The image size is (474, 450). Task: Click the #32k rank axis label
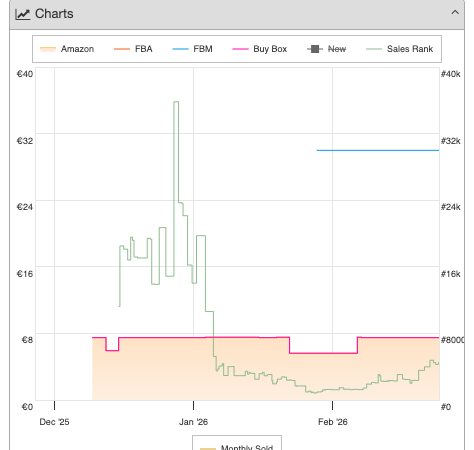[x=451, y=141]
